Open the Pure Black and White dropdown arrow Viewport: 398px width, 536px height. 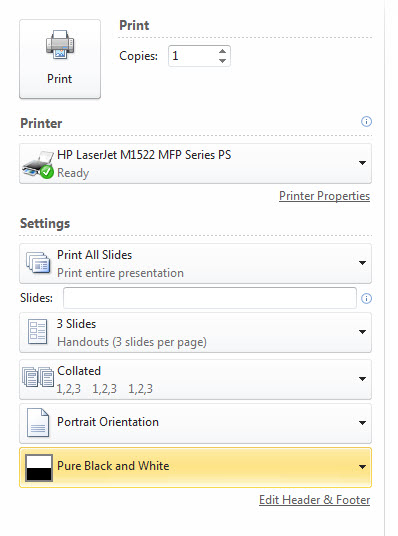click(362, 467)
